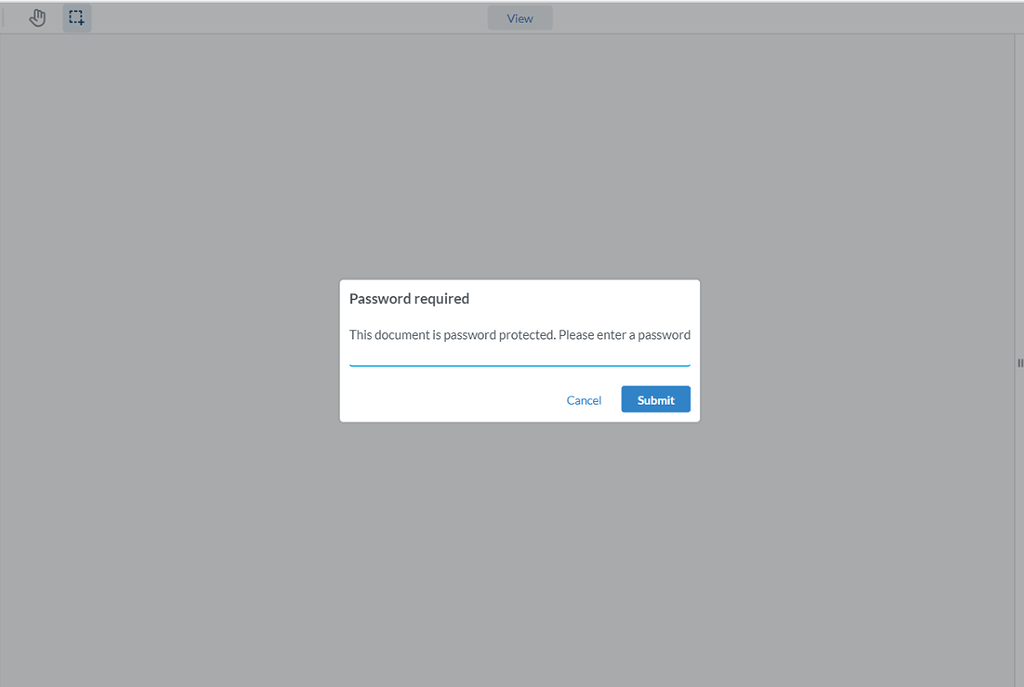Choose the select-region tool in the toolbar

pos(76,17)
